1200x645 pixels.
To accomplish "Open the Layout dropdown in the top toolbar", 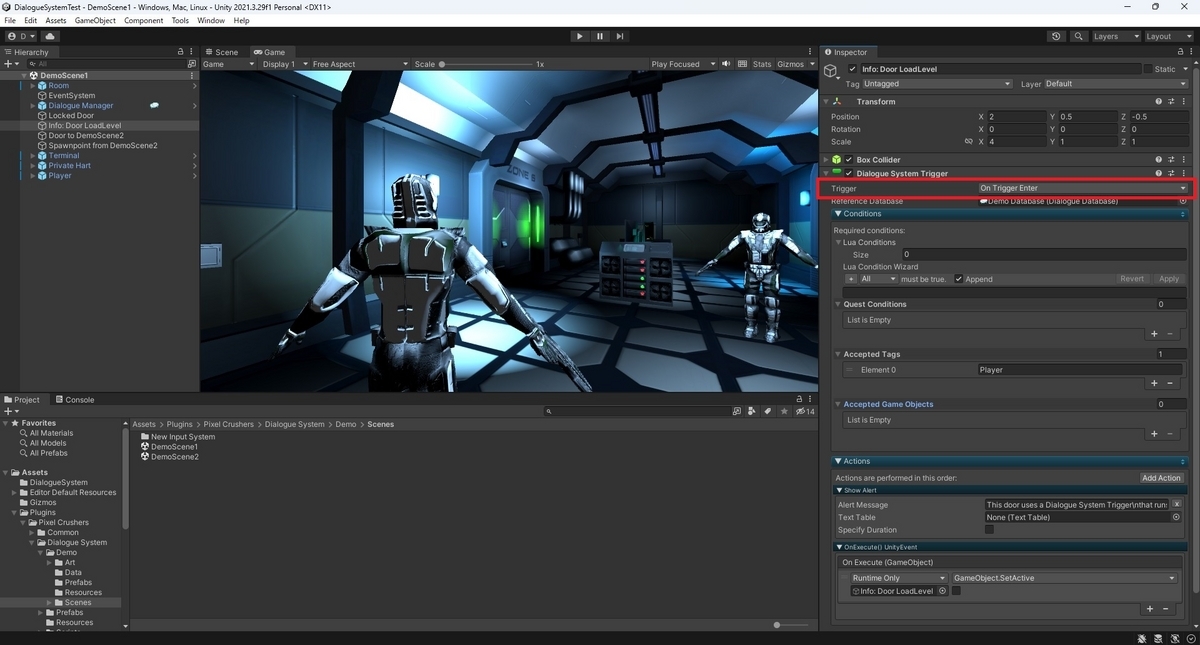I will [1169, 36].
